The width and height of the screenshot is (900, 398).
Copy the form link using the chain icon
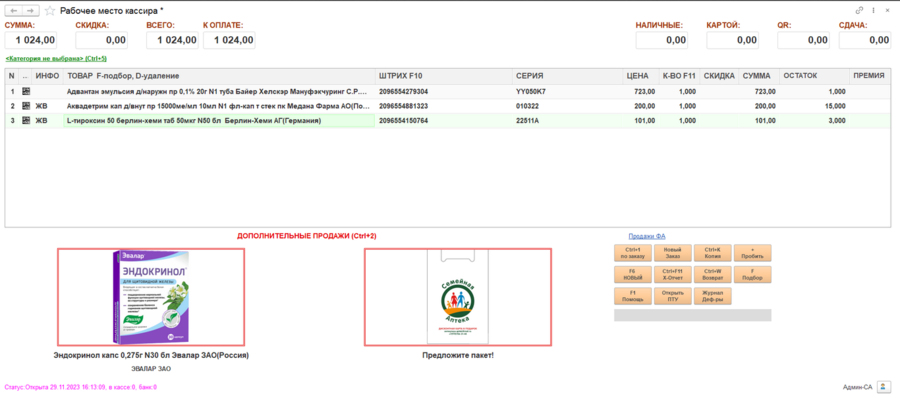tap(859, 10)
